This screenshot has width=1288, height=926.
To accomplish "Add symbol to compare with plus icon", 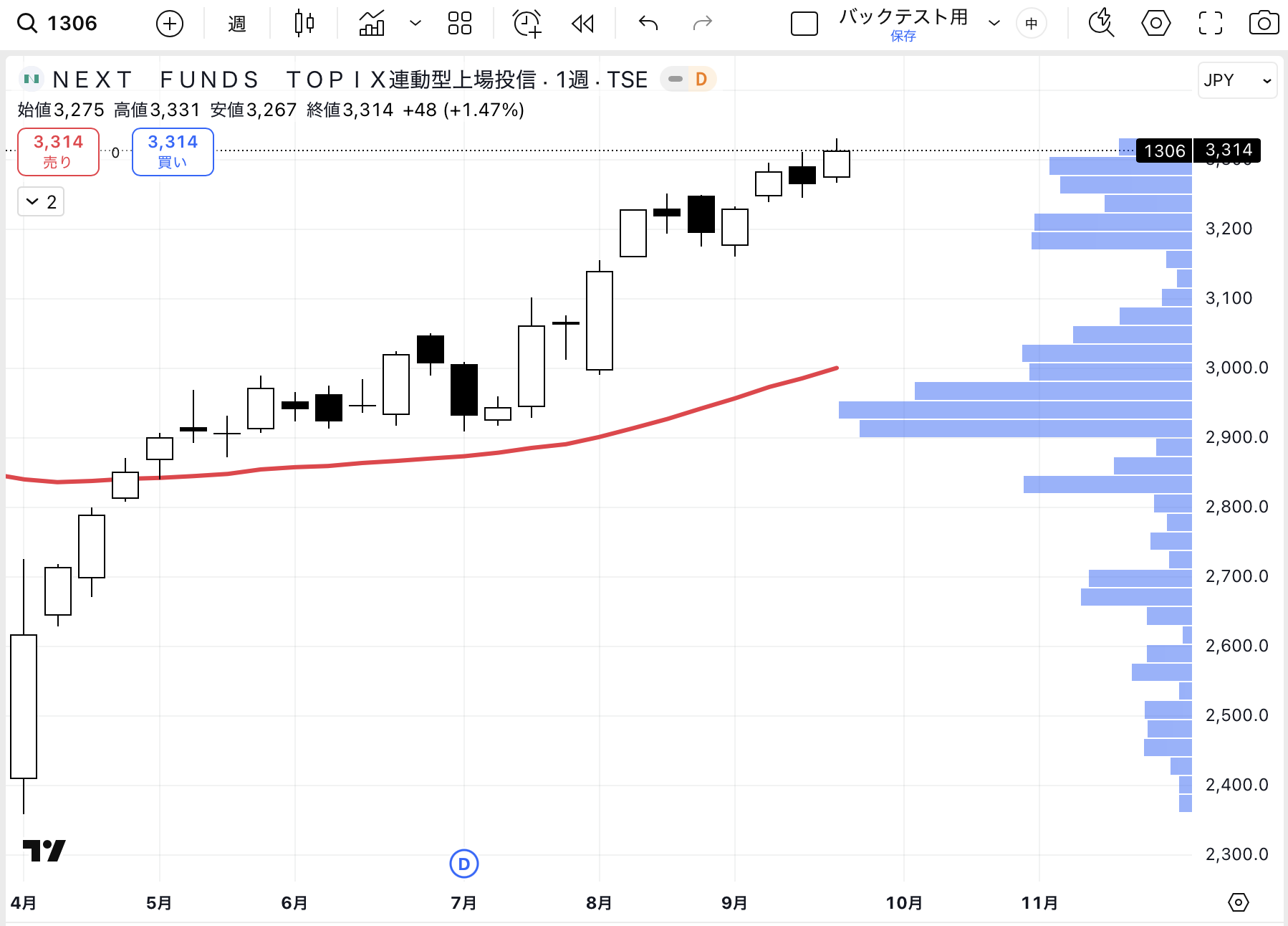I will (170, 24).
